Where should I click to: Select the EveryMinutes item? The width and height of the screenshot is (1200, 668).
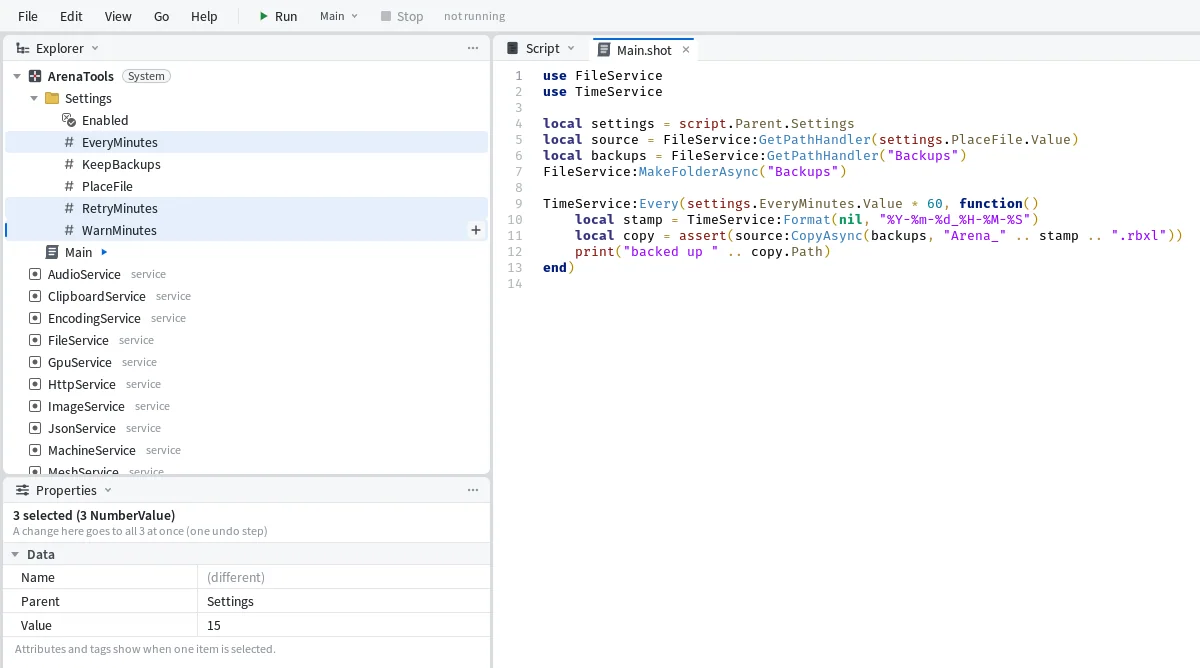point(246,142)
